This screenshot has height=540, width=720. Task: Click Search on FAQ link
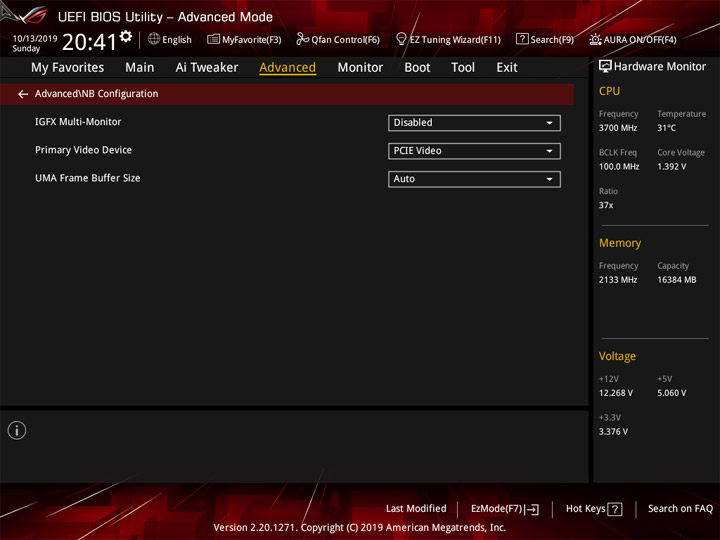pyautogui.click(x=680, y=509)
